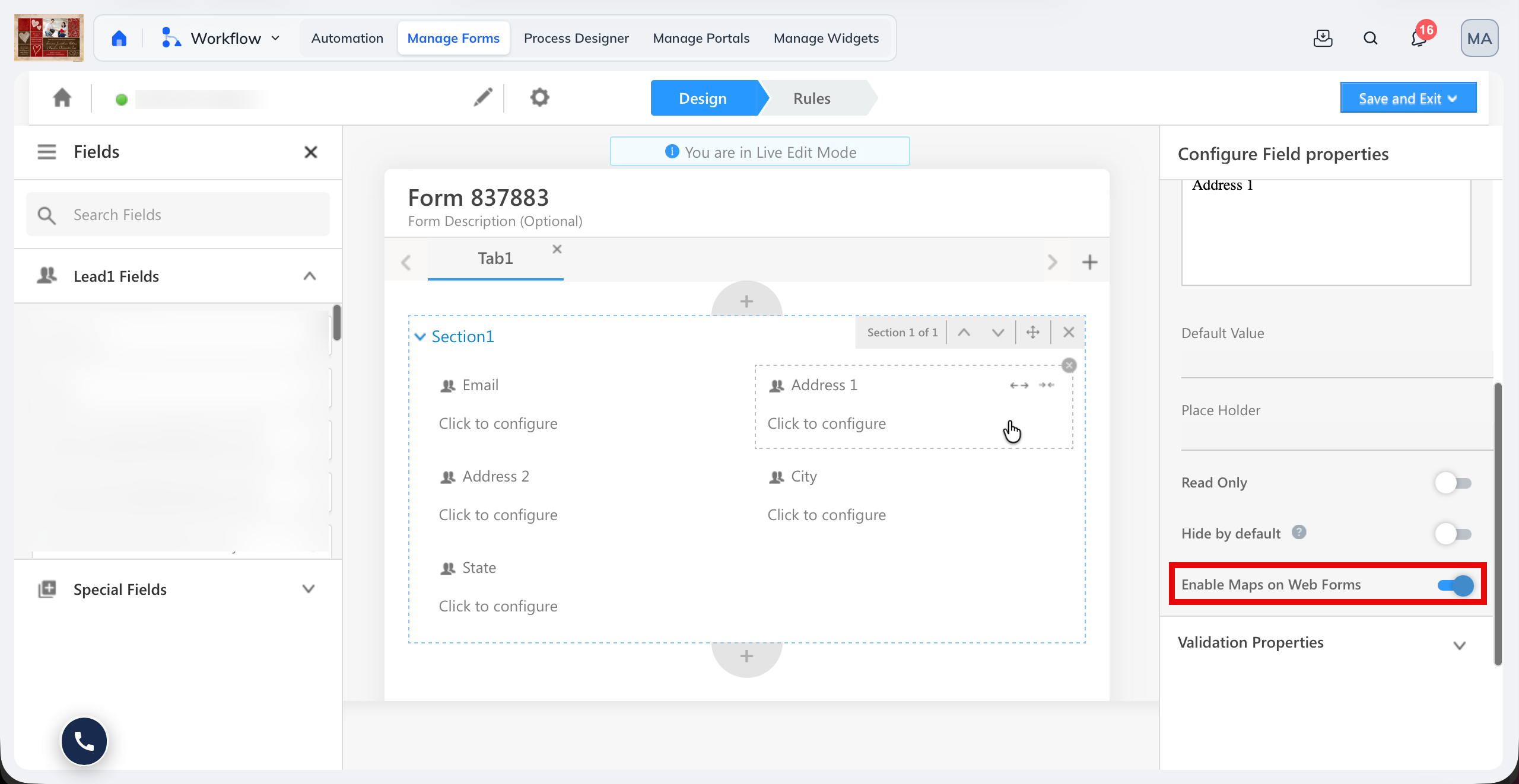
Task: Remove the Address 1 field
Action: (x=1069, y=365)
